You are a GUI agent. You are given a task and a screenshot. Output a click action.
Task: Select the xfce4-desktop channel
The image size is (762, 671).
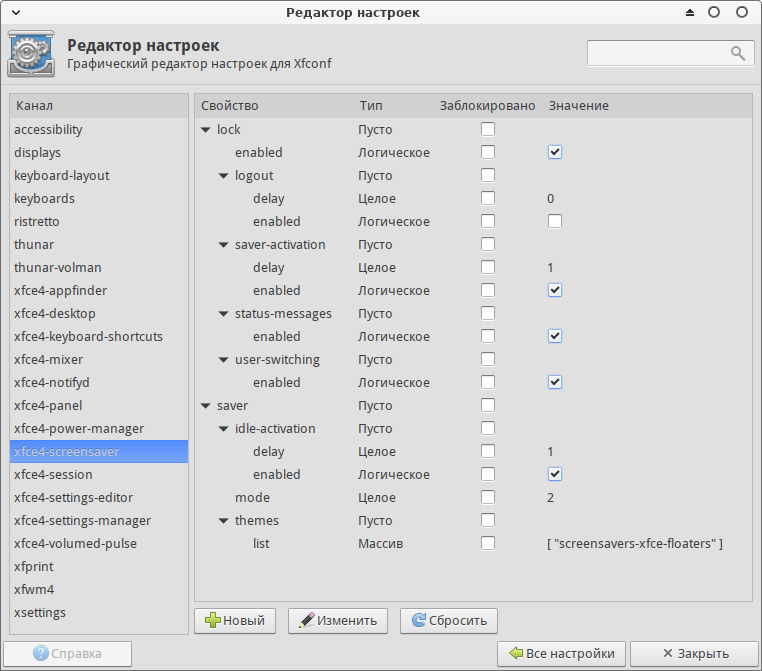99,313
